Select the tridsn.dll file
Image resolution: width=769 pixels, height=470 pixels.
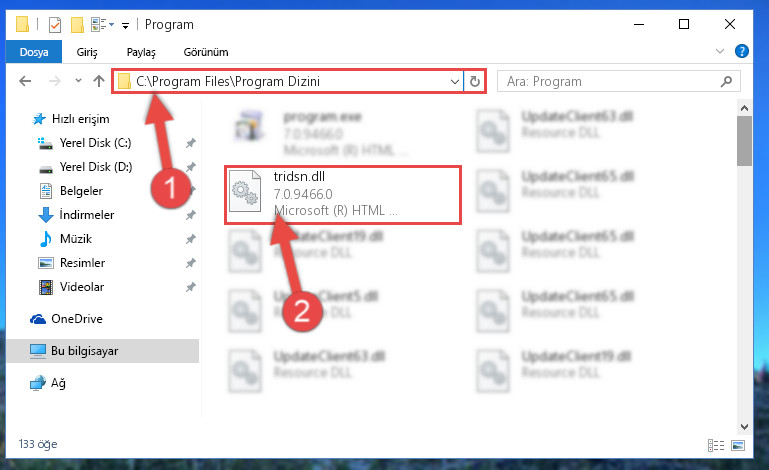pos(343,195)
